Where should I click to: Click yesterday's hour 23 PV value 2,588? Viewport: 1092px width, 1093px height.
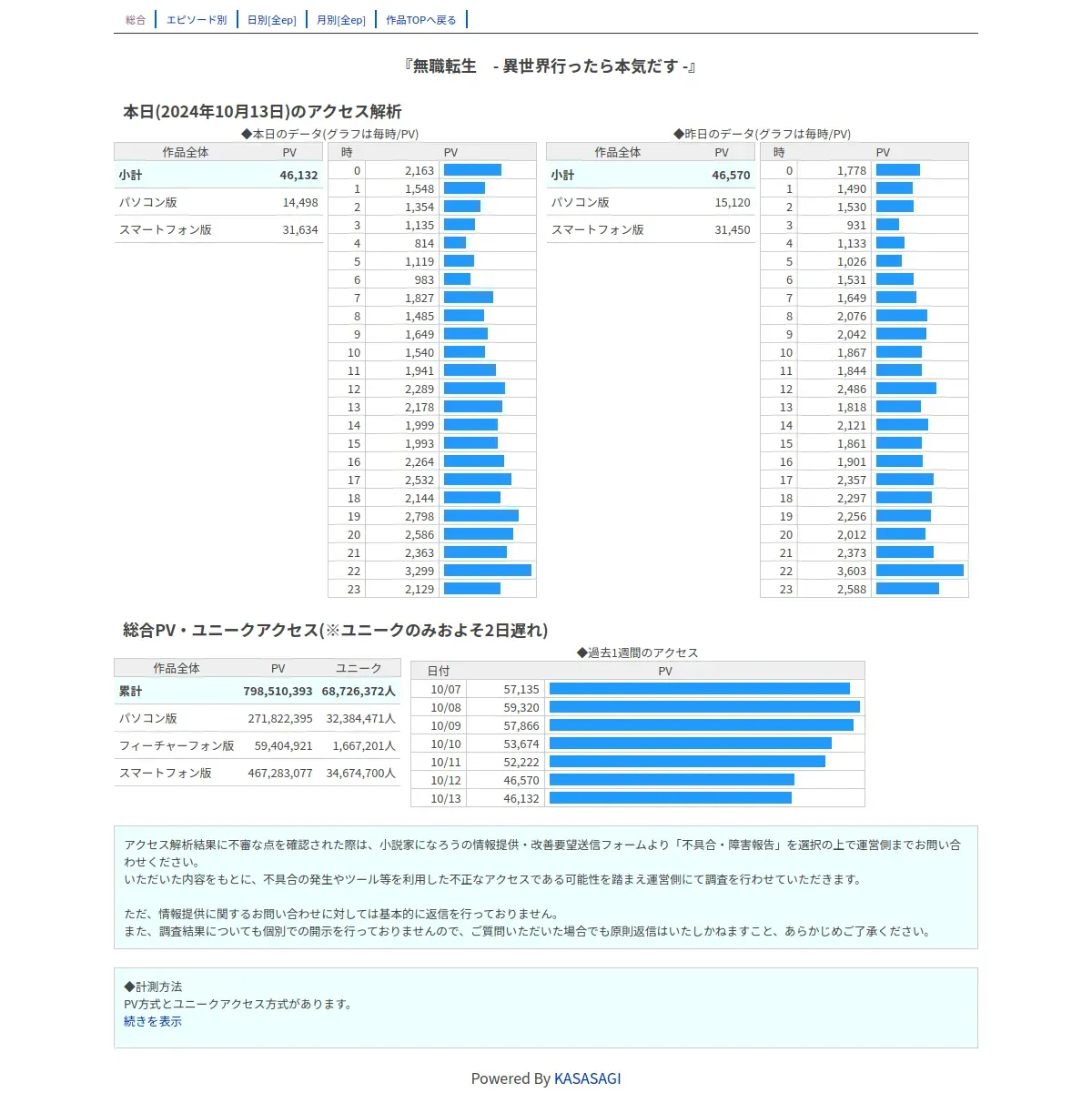click(852, 590)
